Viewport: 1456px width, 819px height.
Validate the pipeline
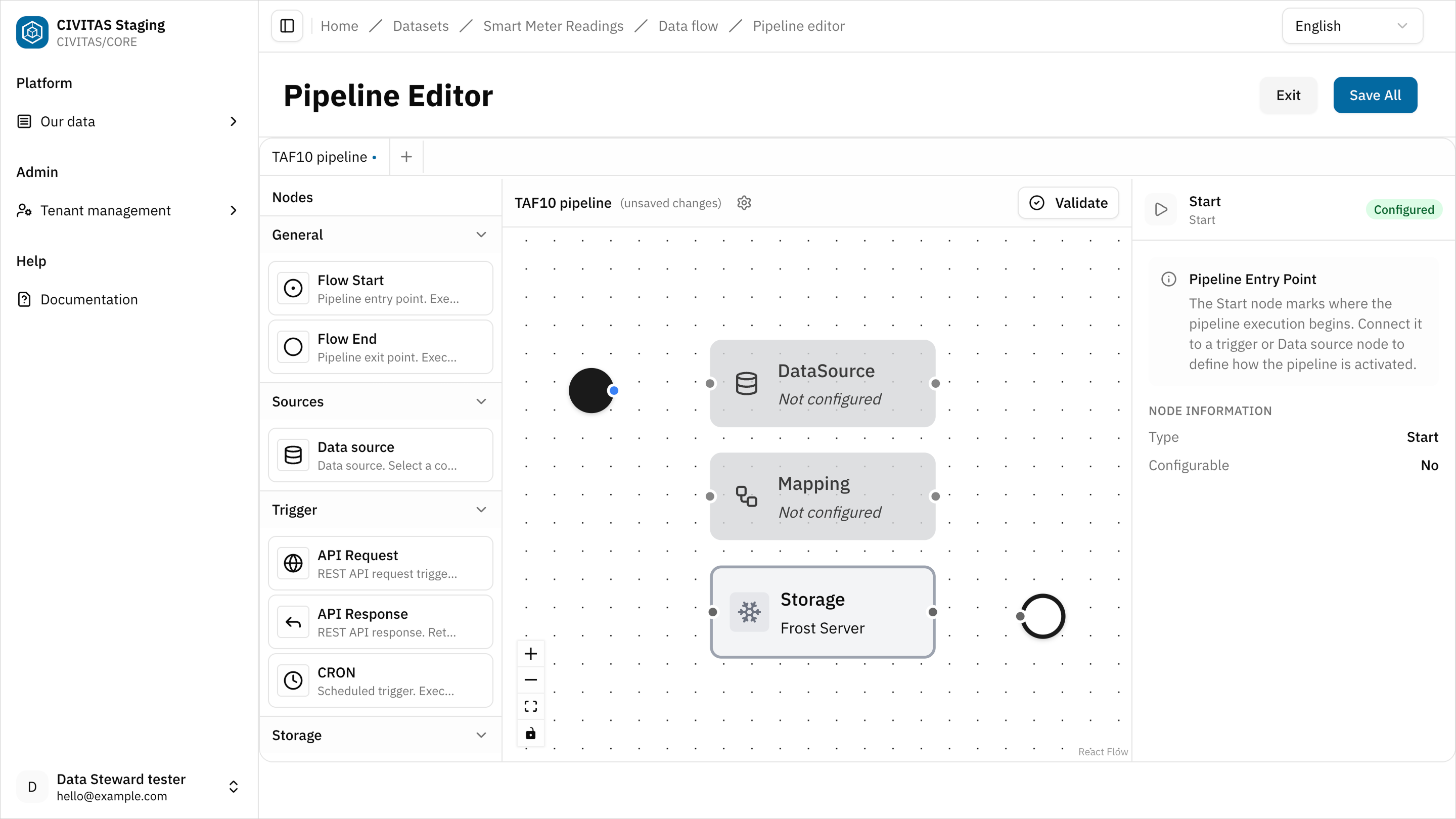(1068, 202)
